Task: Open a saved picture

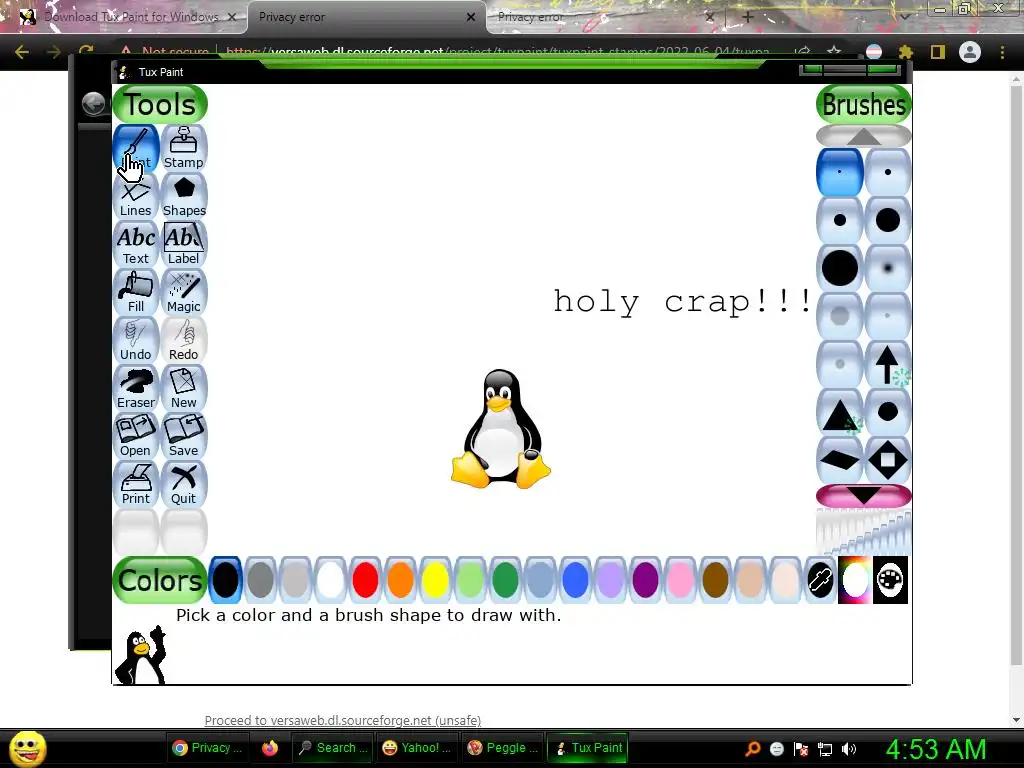Action: [136, 436]
